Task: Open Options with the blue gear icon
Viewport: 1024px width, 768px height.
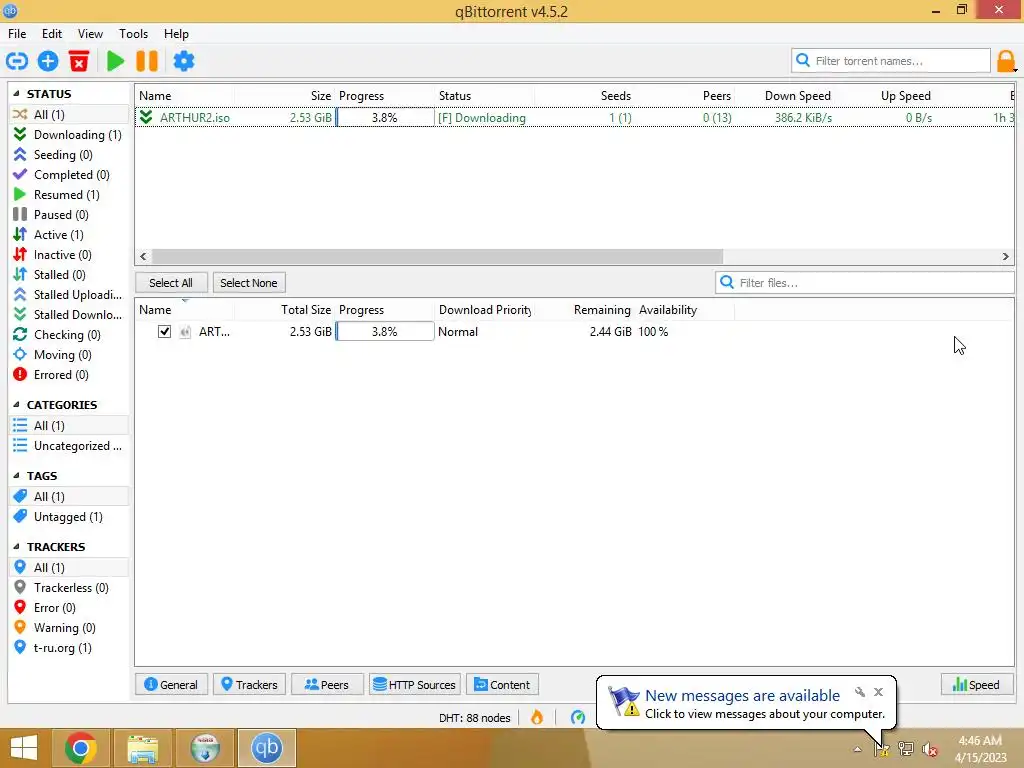Action: (184, 61)
